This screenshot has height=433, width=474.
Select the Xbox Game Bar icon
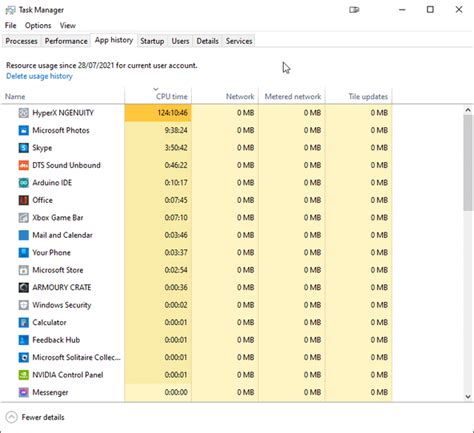pyautogui.click(x=23, y=218)
